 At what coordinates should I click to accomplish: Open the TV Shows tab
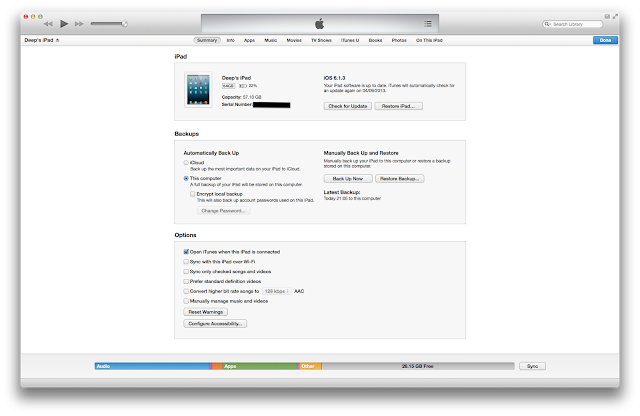click(x=321, y=40)
